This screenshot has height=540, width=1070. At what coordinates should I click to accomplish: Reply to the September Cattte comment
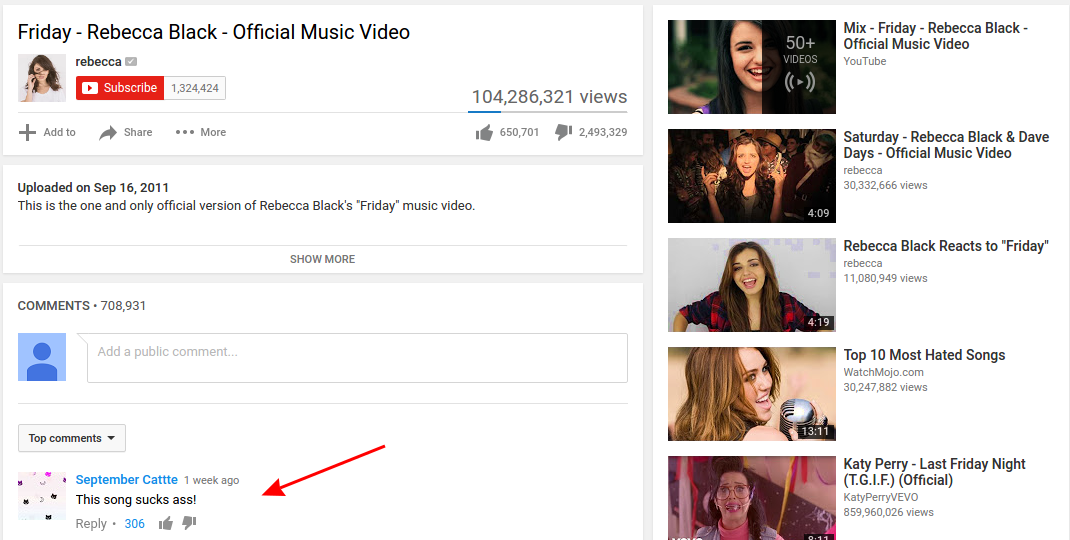click(x=91, y=524)
